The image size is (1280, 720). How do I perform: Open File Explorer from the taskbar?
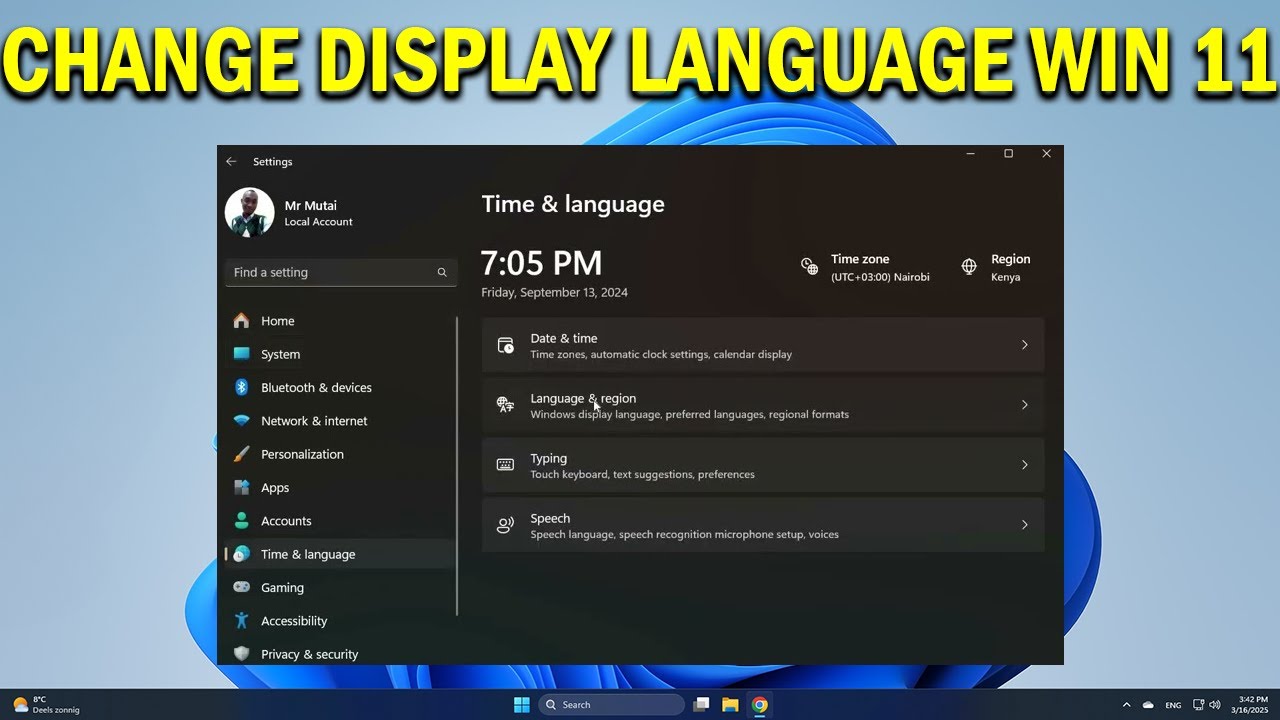pyautogui.click(x=730, y=705)
